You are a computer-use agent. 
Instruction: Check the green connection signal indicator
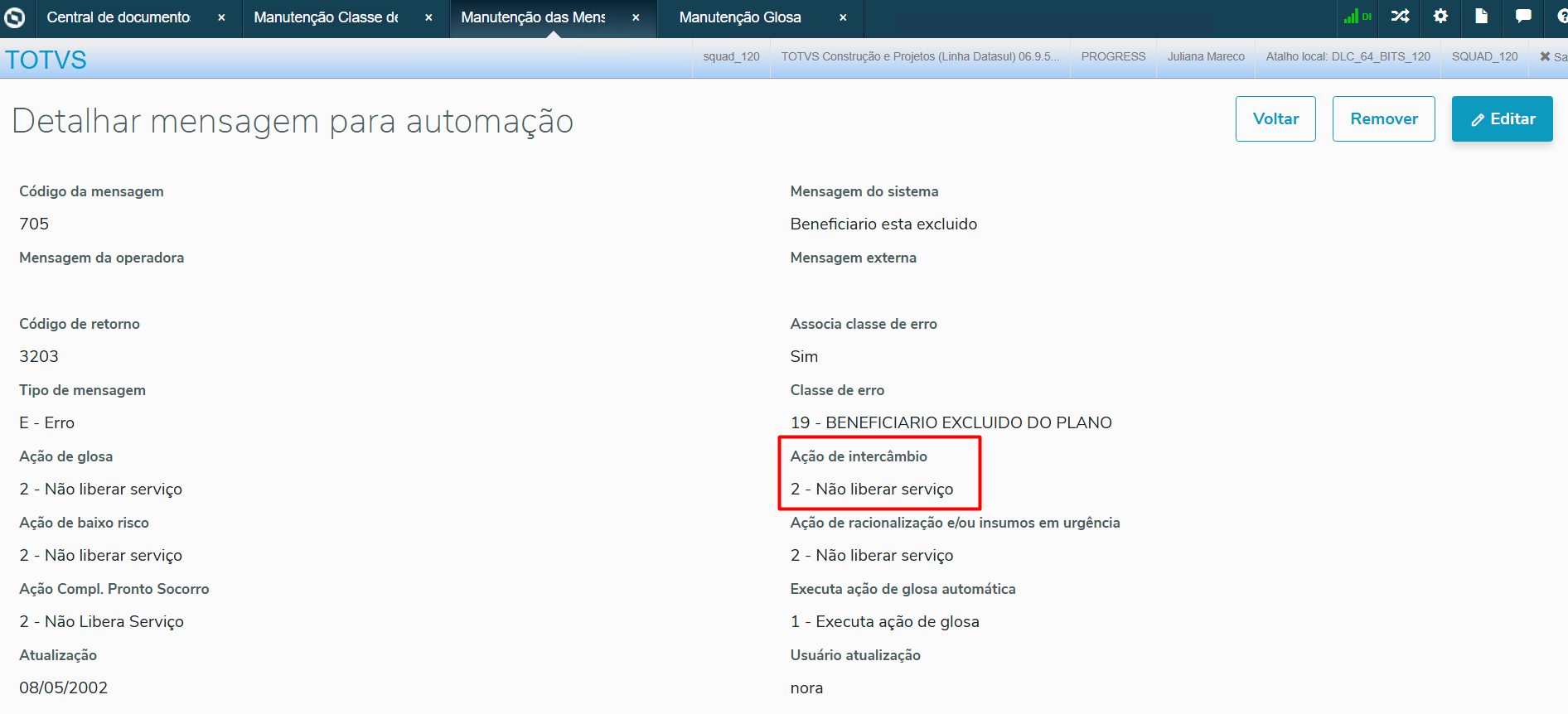click(1357, 17)
